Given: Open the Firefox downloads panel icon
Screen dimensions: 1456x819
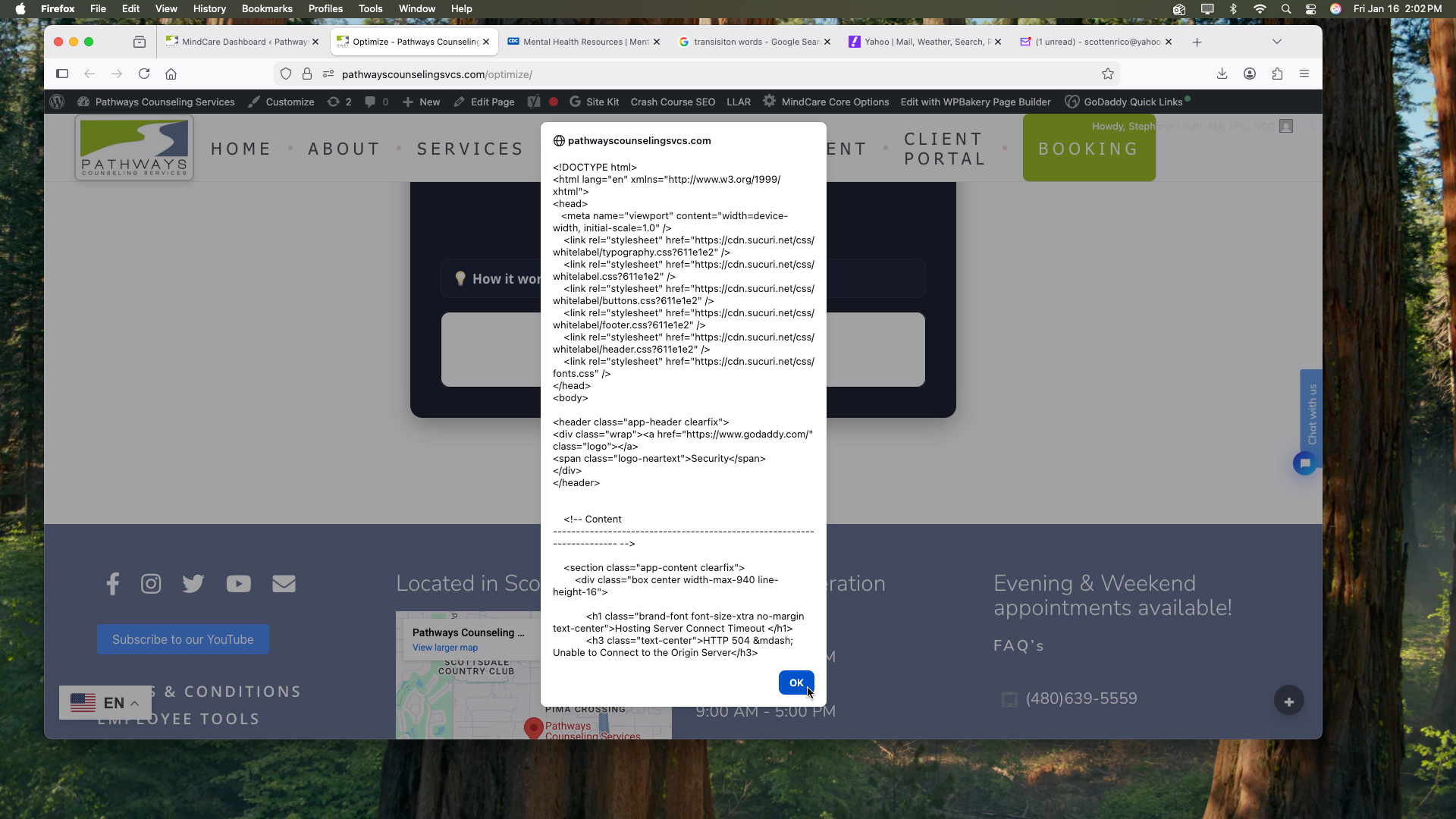Looking at the screenshot, I should 1222,74.
